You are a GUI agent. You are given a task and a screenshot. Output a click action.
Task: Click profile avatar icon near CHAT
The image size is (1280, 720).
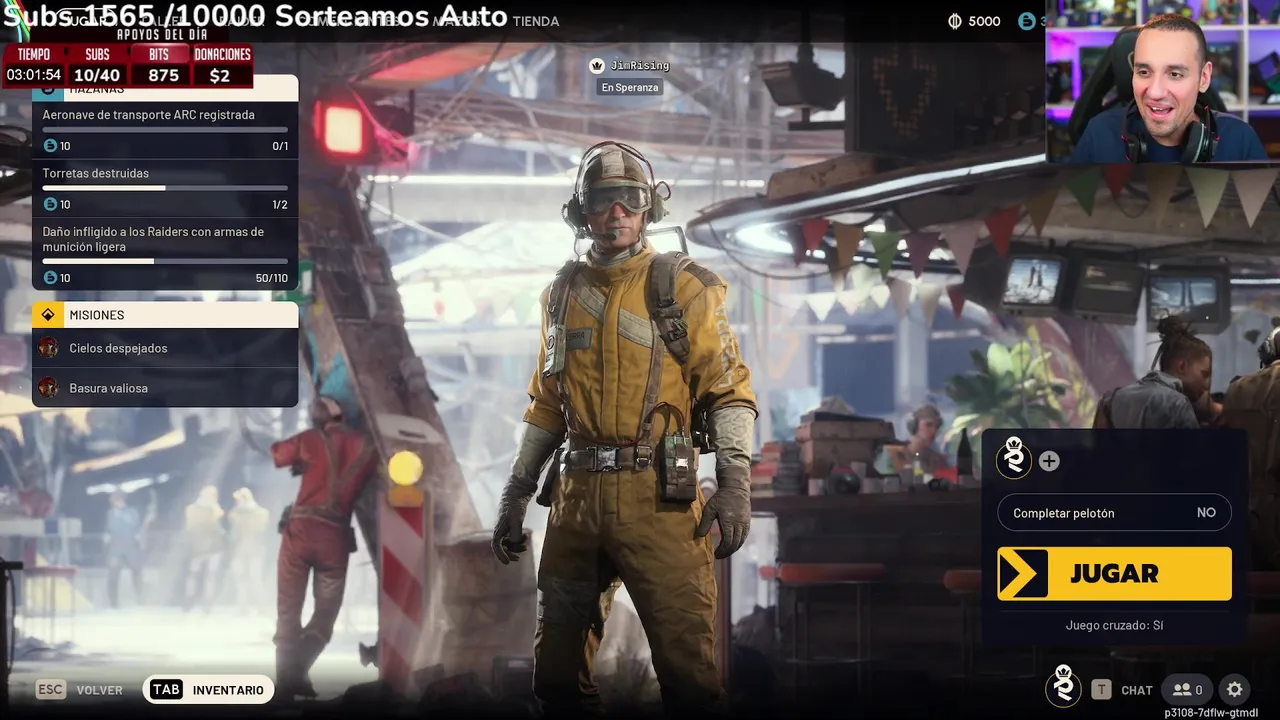1064,687
